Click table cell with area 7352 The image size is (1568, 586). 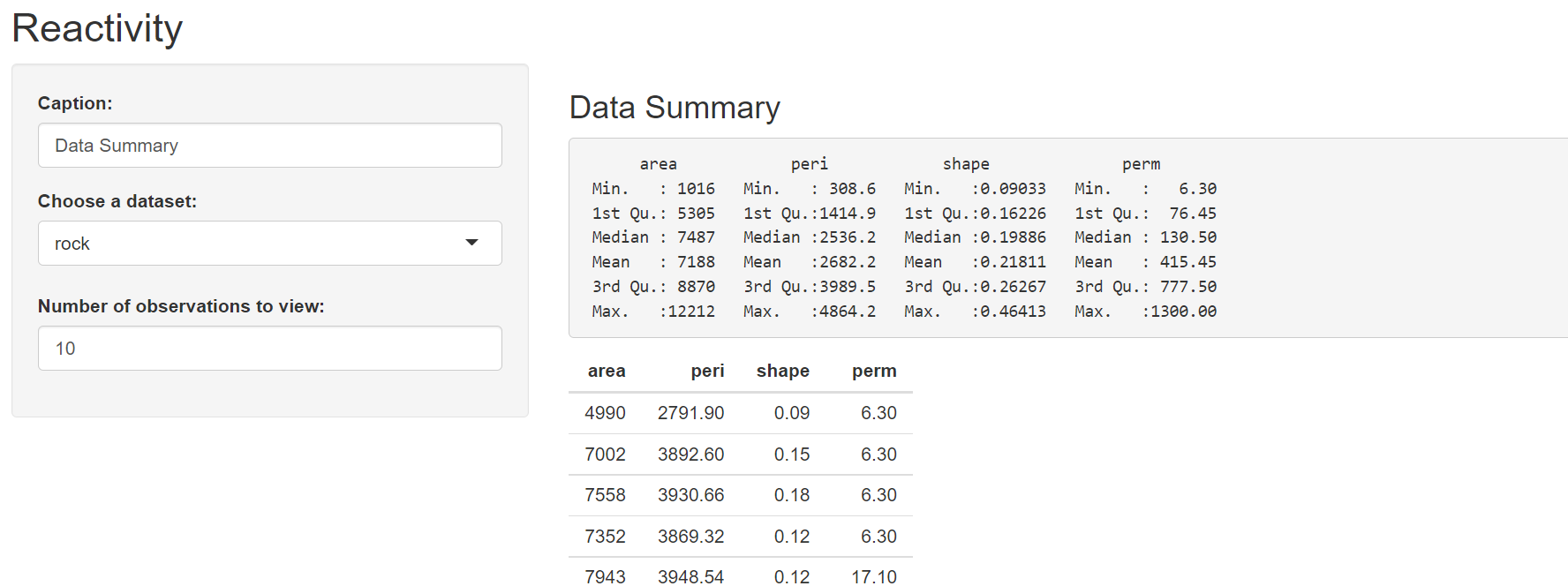tap(605, 537)
